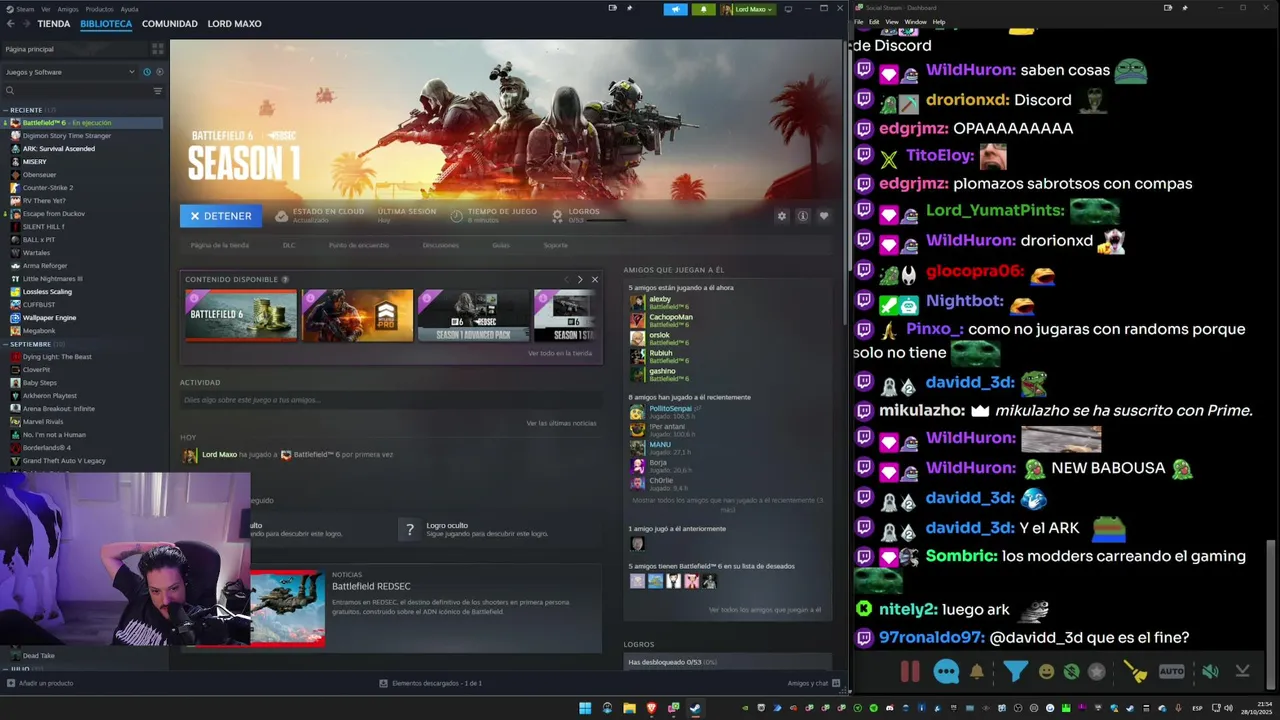This screenshot has height=720, width=1280.
Task: Open Steam notifications green bell
Action: click(703, 9)
